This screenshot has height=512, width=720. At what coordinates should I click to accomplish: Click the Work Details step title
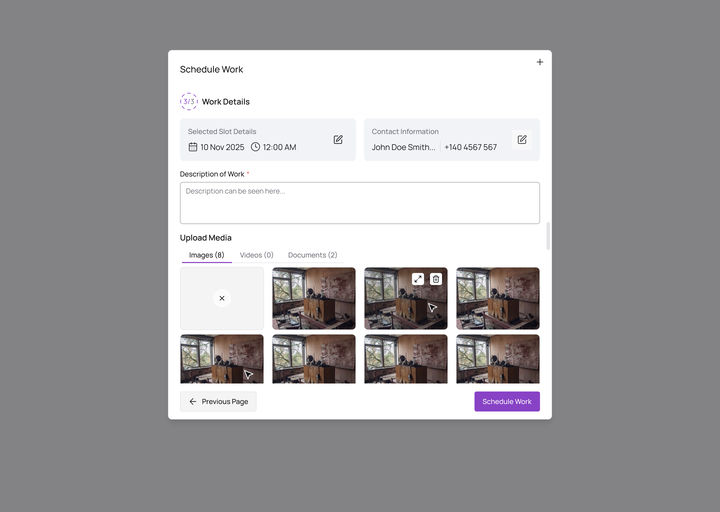tap(226, 101)
